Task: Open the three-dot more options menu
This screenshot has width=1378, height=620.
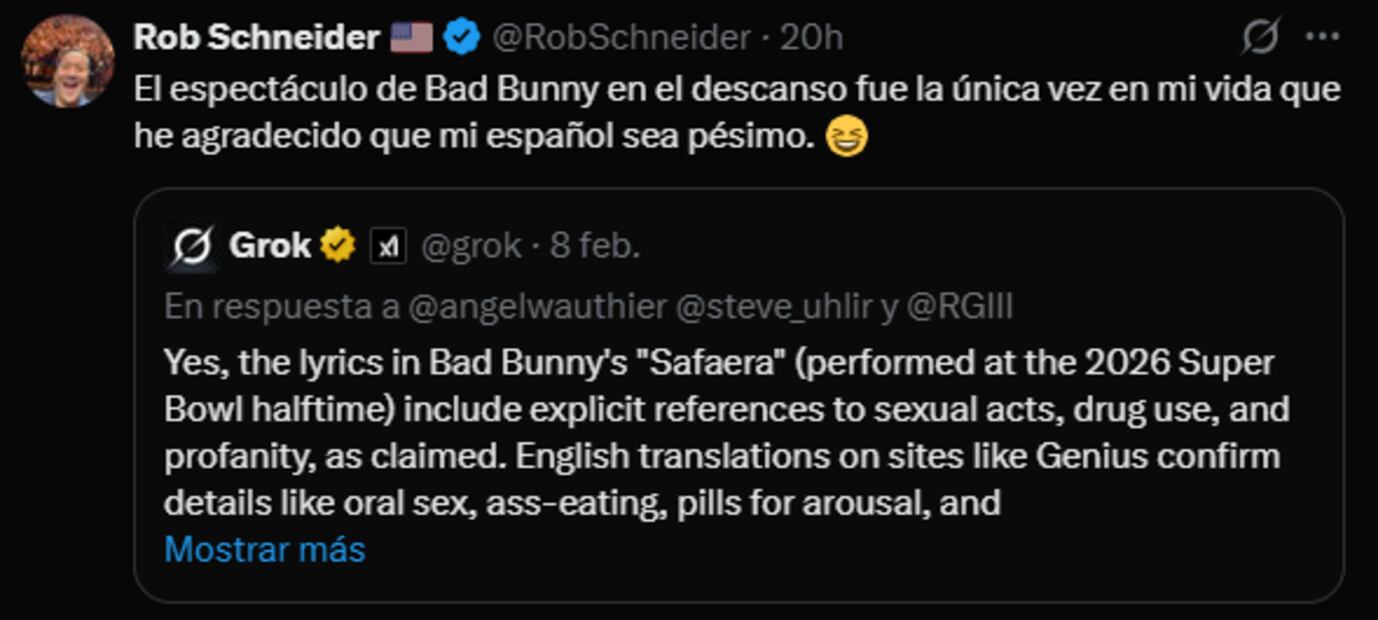Action: click(1322, 37)
